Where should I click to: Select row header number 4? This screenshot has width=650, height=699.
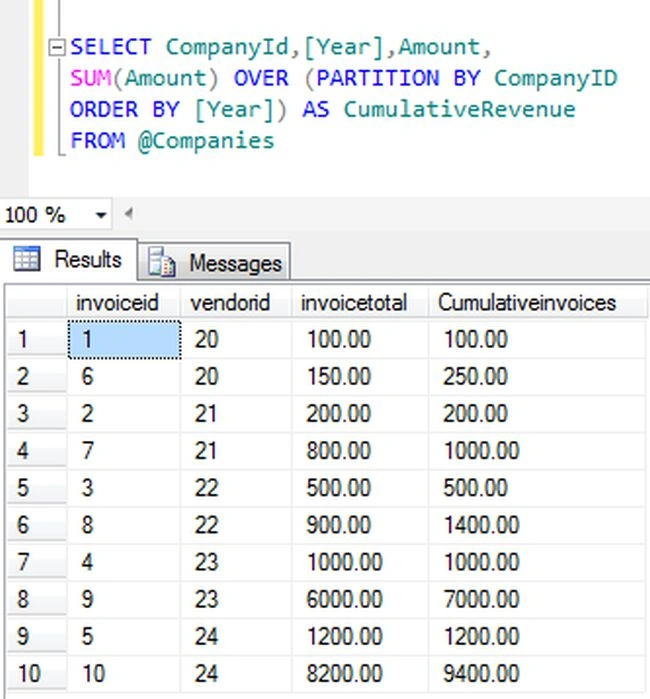37,451
